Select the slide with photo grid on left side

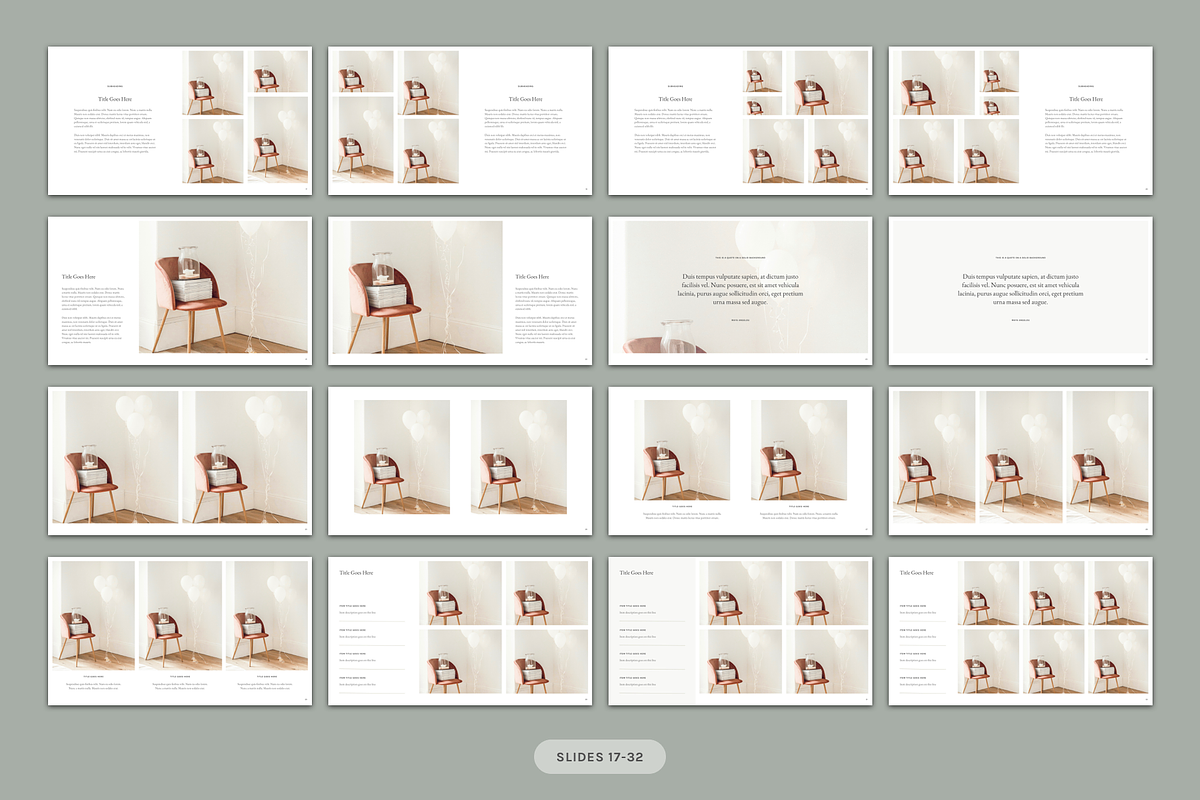point(457,117)
